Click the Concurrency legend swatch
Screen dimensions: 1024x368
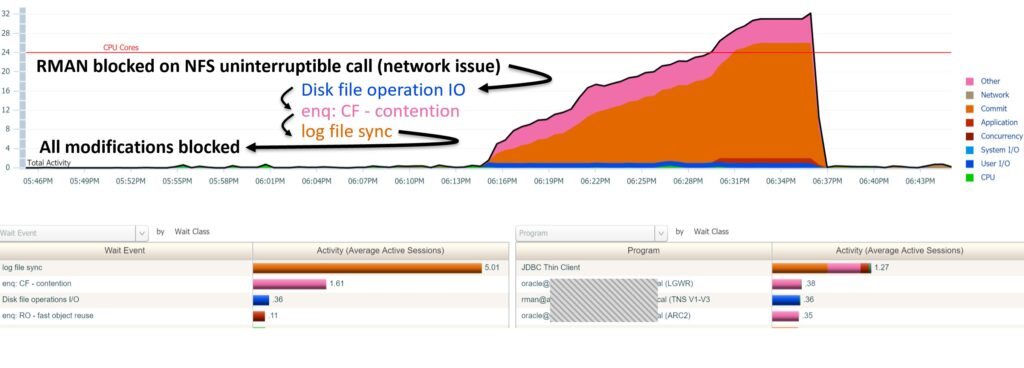point(969,136)
